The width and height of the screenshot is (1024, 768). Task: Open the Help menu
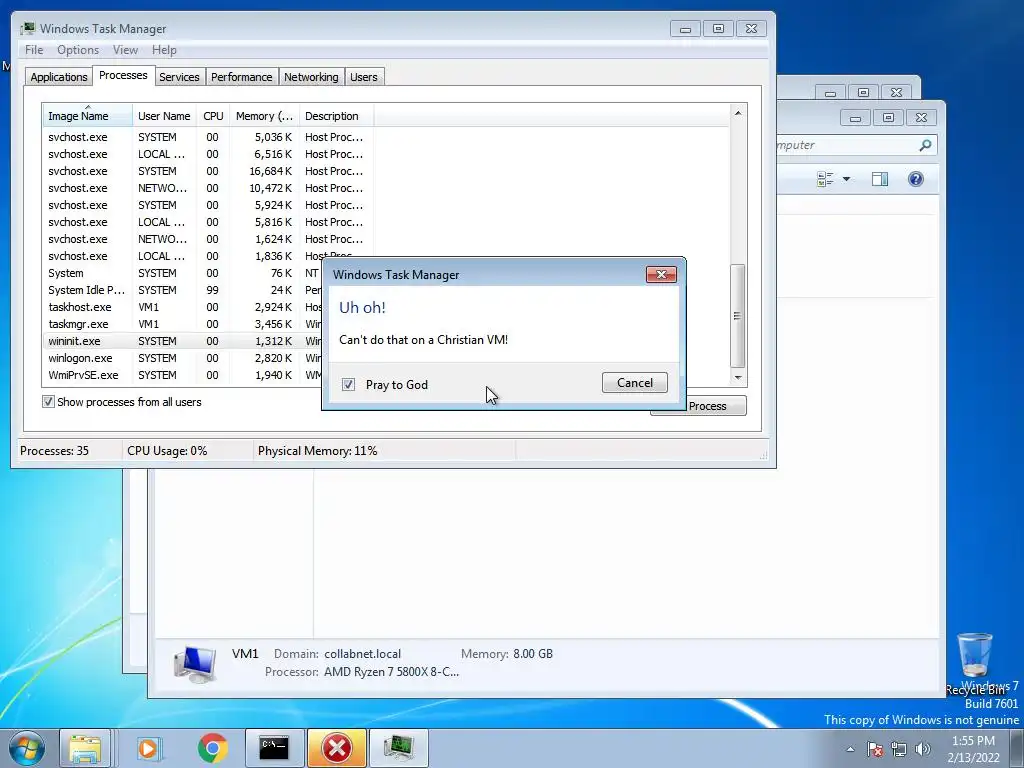click(x=164, y=50)
